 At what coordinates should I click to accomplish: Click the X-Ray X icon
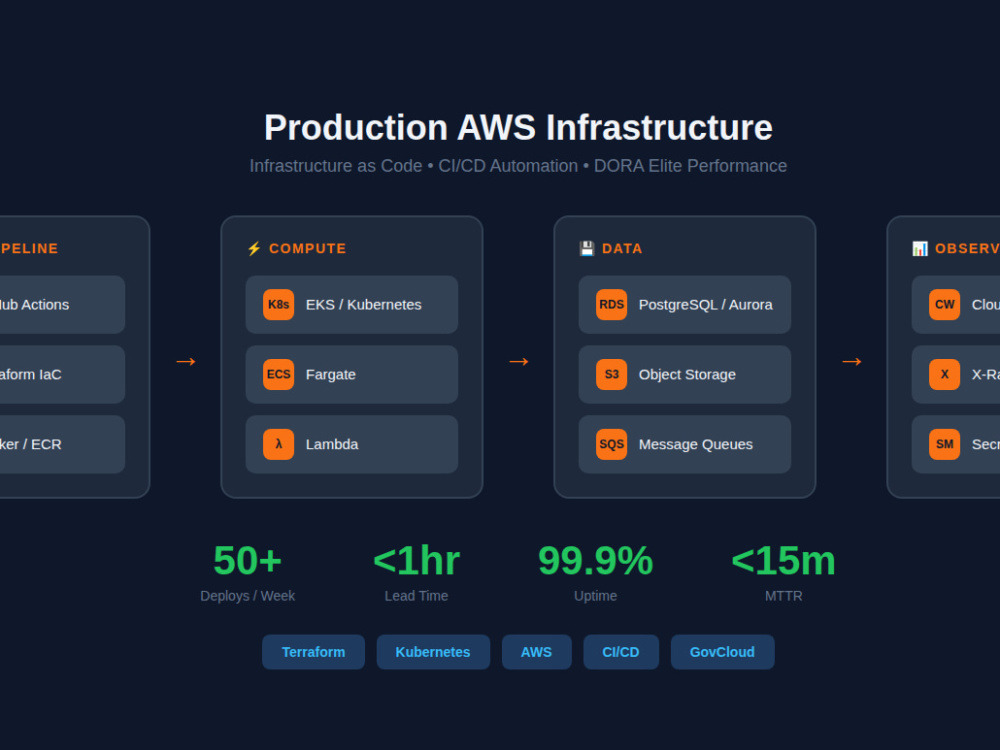point(944,374)
